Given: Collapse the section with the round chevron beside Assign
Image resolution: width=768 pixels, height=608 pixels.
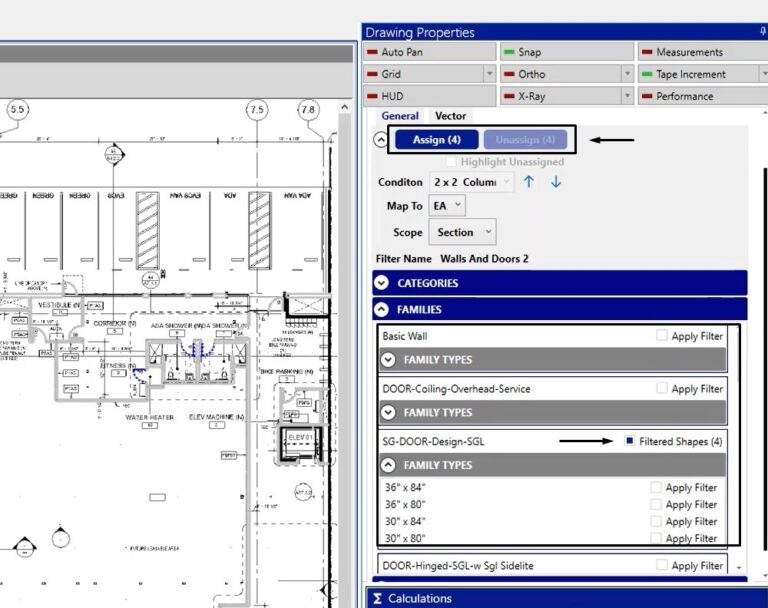Looking at the screenshot, I should tap(381, 140).
